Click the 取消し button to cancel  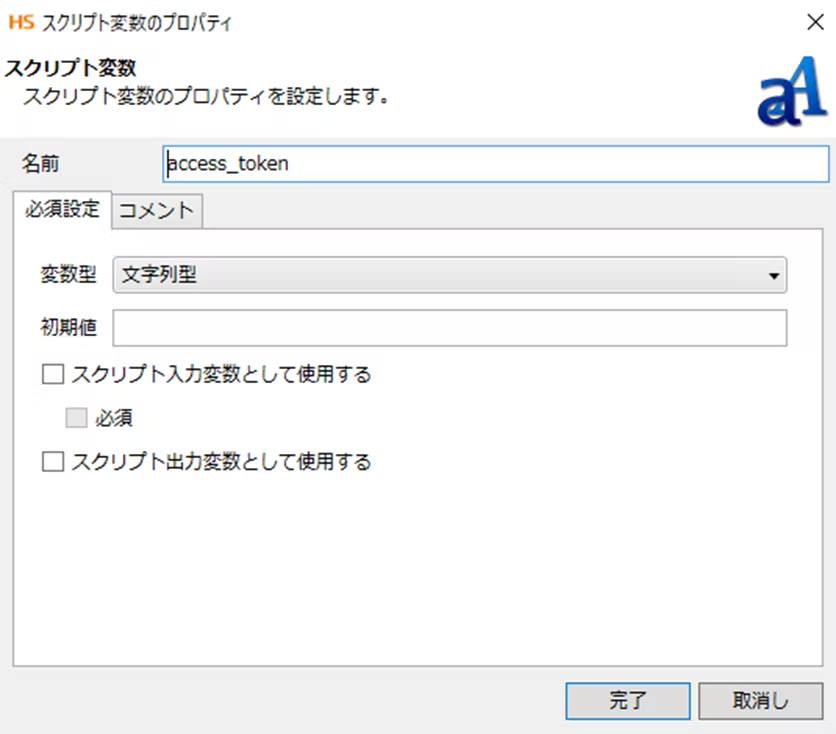point(760,701)
